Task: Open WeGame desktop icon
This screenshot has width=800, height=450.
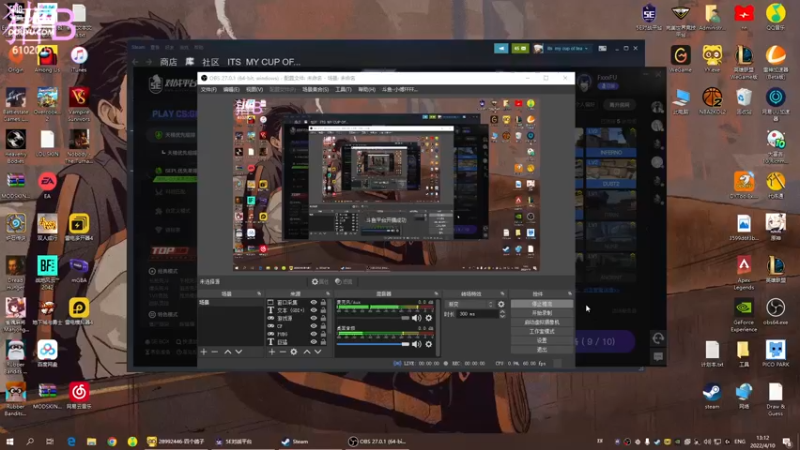Action: click(681, 59)
